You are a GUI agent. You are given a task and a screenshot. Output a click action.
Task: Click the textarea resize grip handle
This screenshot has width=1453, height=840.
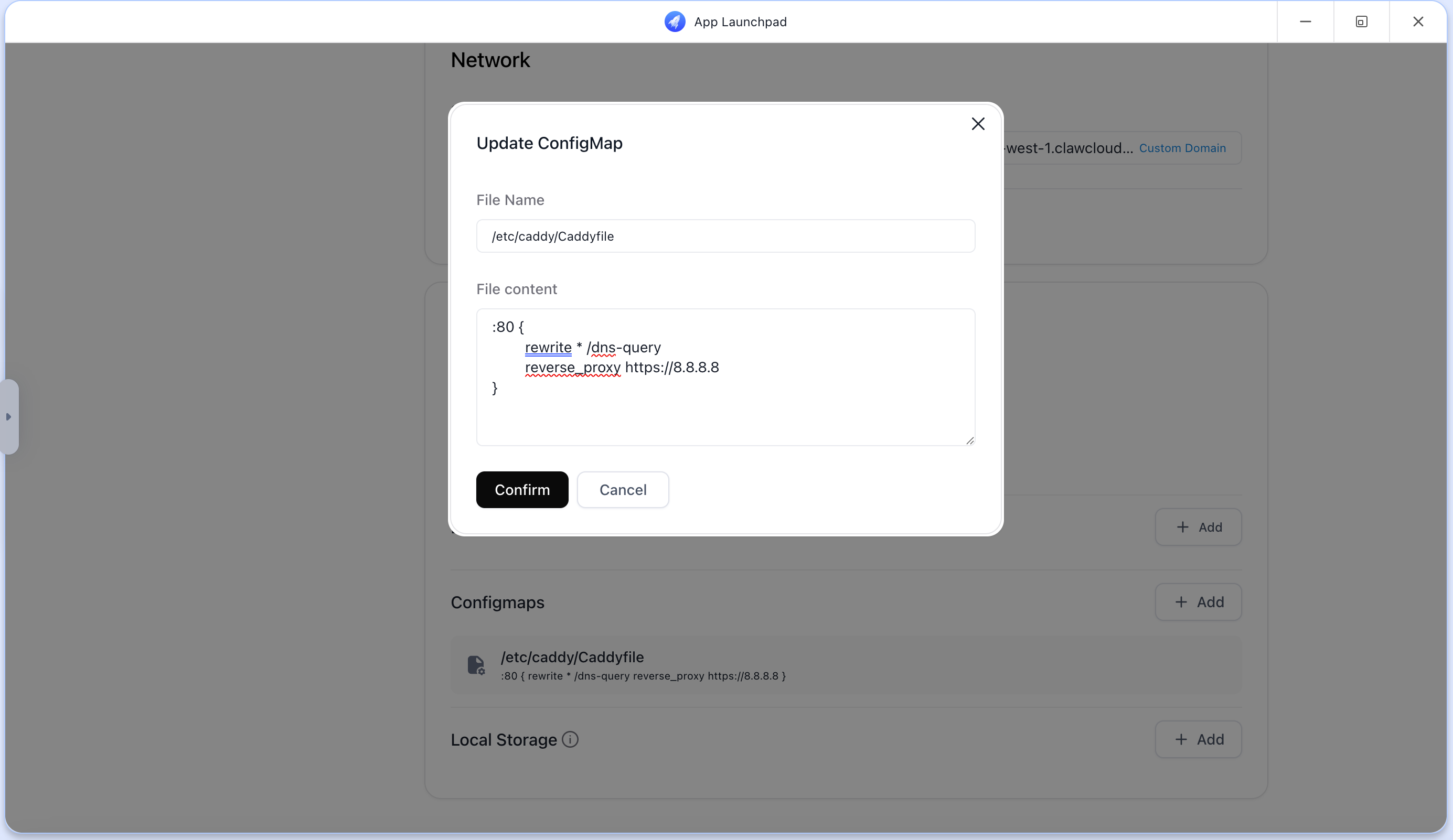[969, 440]
